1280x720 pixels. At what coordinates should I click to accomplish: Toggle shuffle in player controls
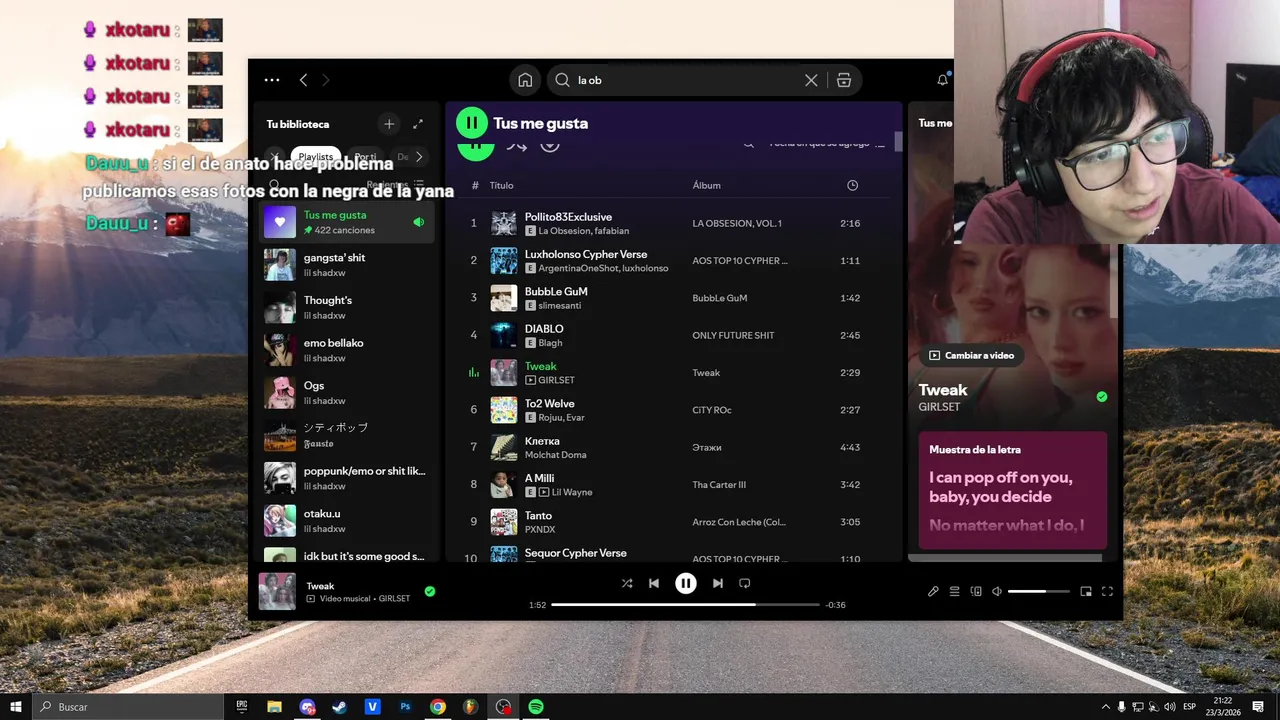(x=627, y=583)
